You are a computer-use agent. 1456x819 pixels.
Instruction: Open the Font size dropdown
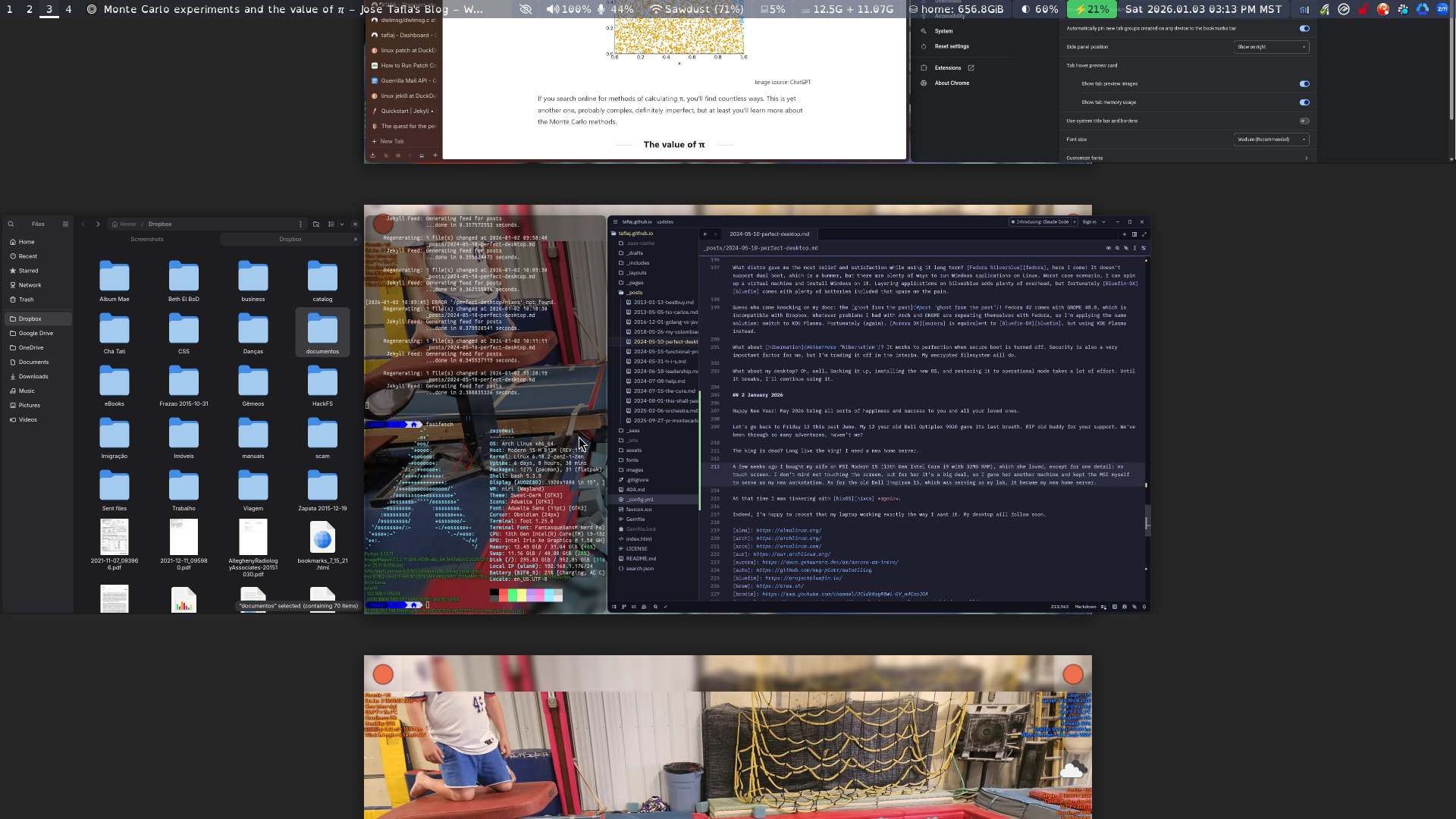point(1270,140)
